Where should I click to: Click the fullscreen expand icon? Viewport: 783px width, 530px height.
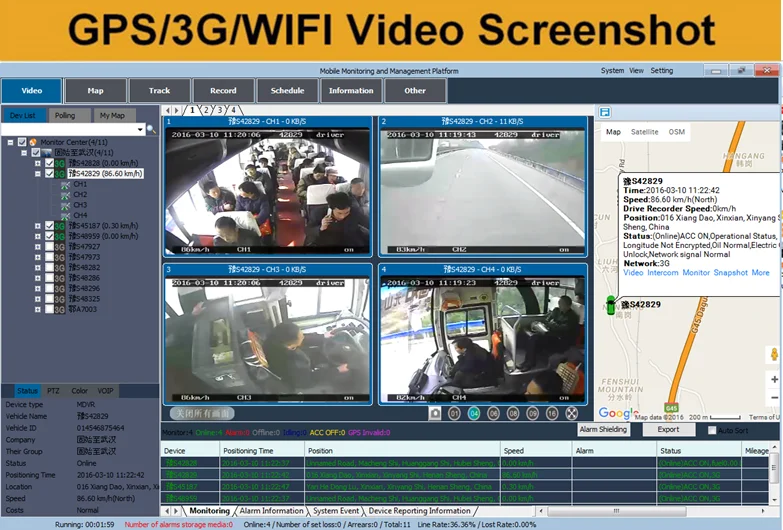pos(571,412)
